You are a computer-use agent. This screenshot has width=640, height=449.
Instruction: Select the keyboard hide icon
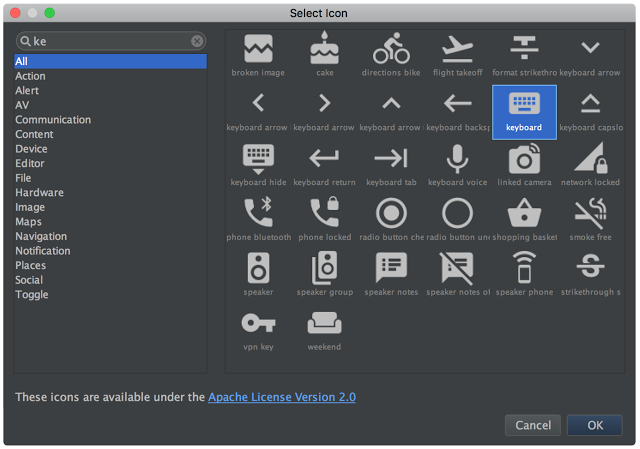258,159
